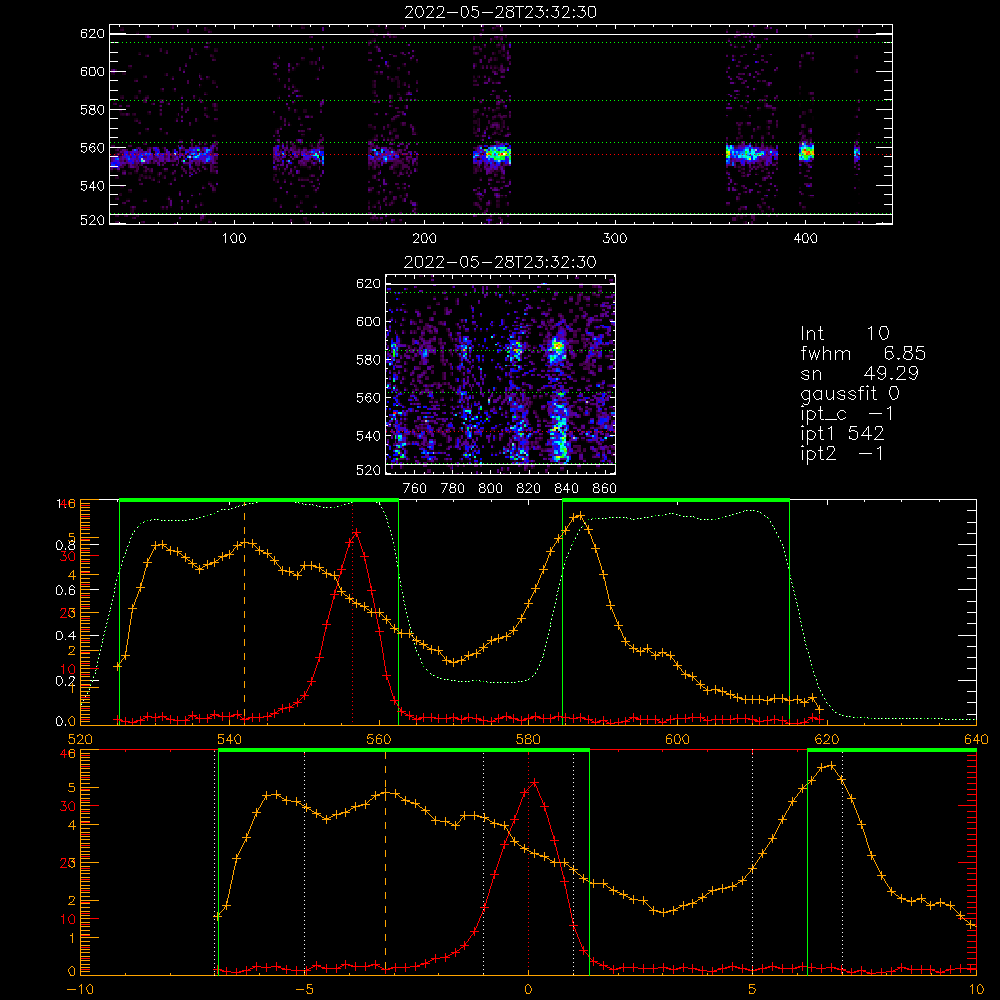Click x-axis label 780 under the middle image
Viewport: 1000px width, 1000px height.
pyautogui.click(x=453, y=489)
